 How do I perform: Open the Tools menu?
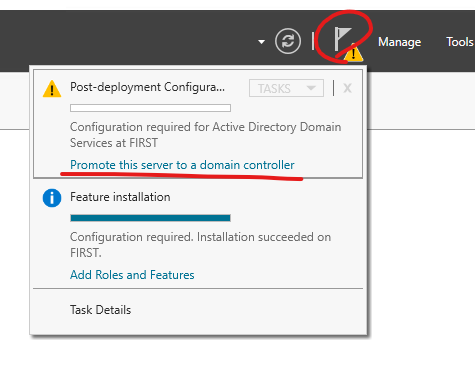pyautogui.click(x=460, y=42)
